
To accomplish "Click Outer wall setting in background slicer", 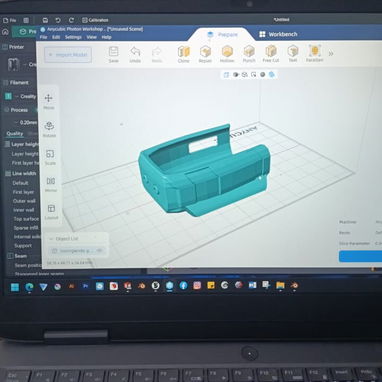I will click(24, 201).
